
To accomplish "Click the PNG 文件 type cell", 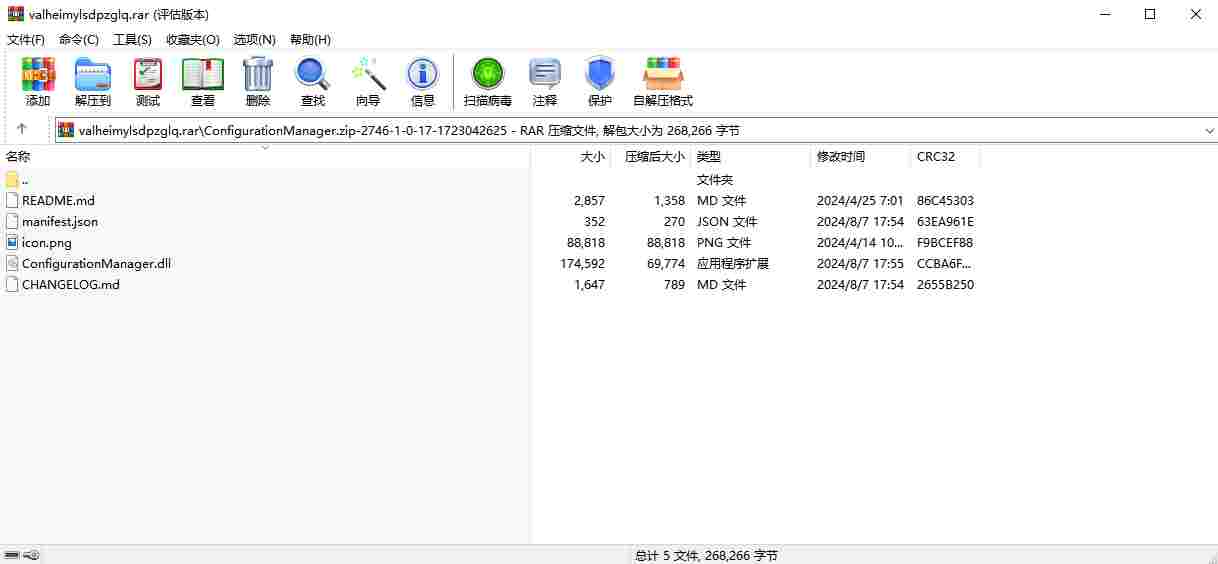I will pyautogui.click(x=725, y=242).
